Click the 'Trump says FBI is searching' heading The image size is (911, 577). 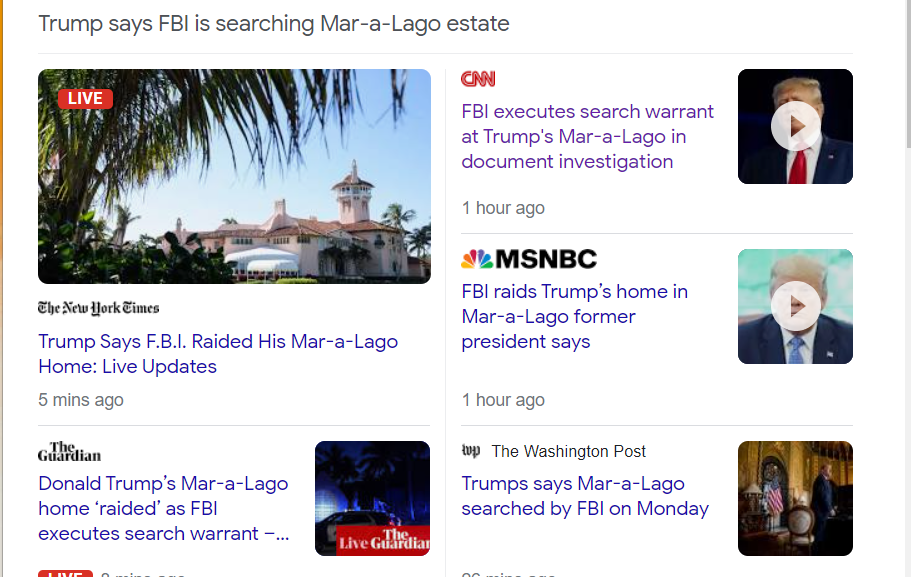pos(274,24)
